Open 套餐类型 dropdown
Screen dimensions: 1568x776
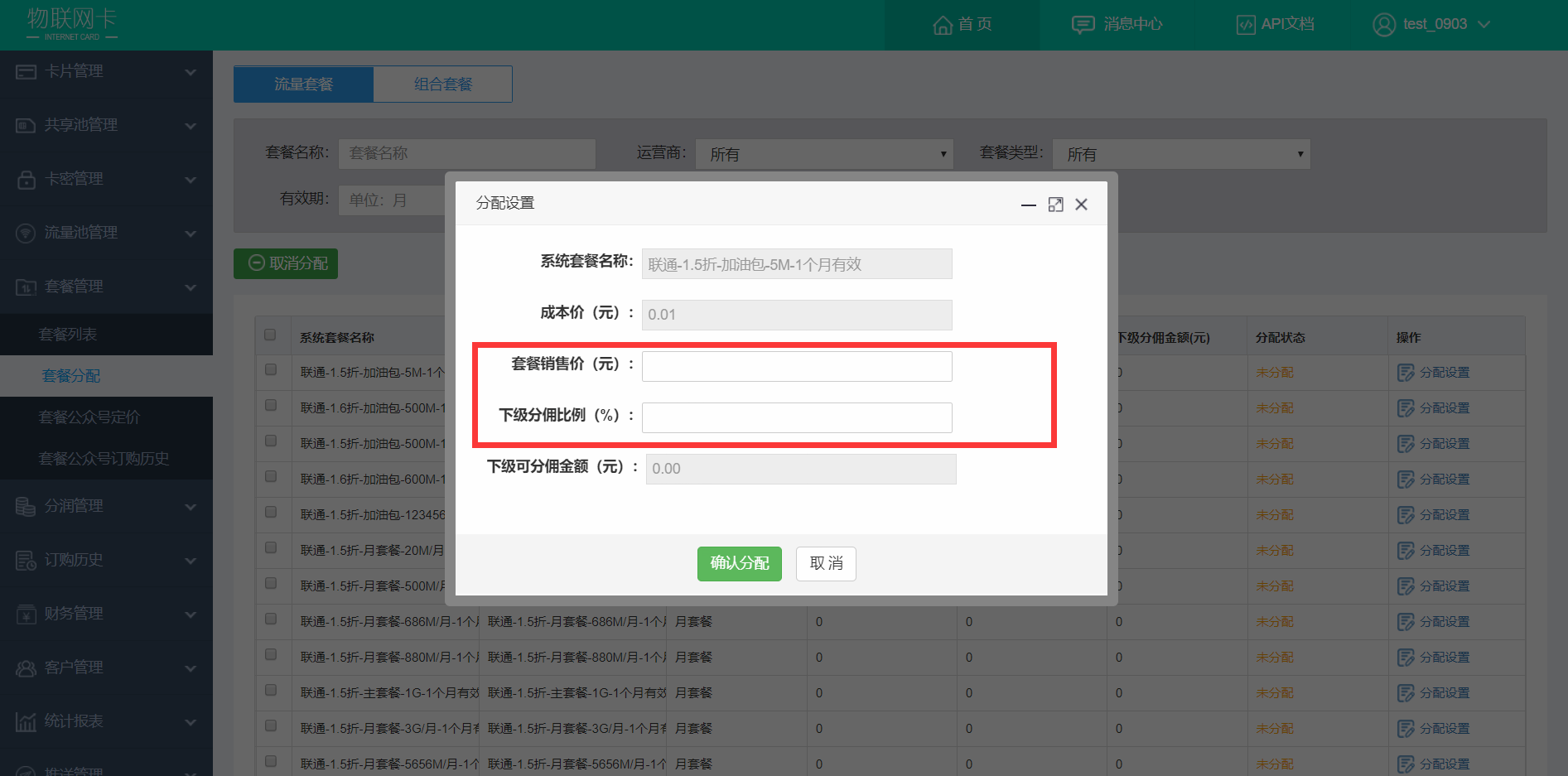1181,154
